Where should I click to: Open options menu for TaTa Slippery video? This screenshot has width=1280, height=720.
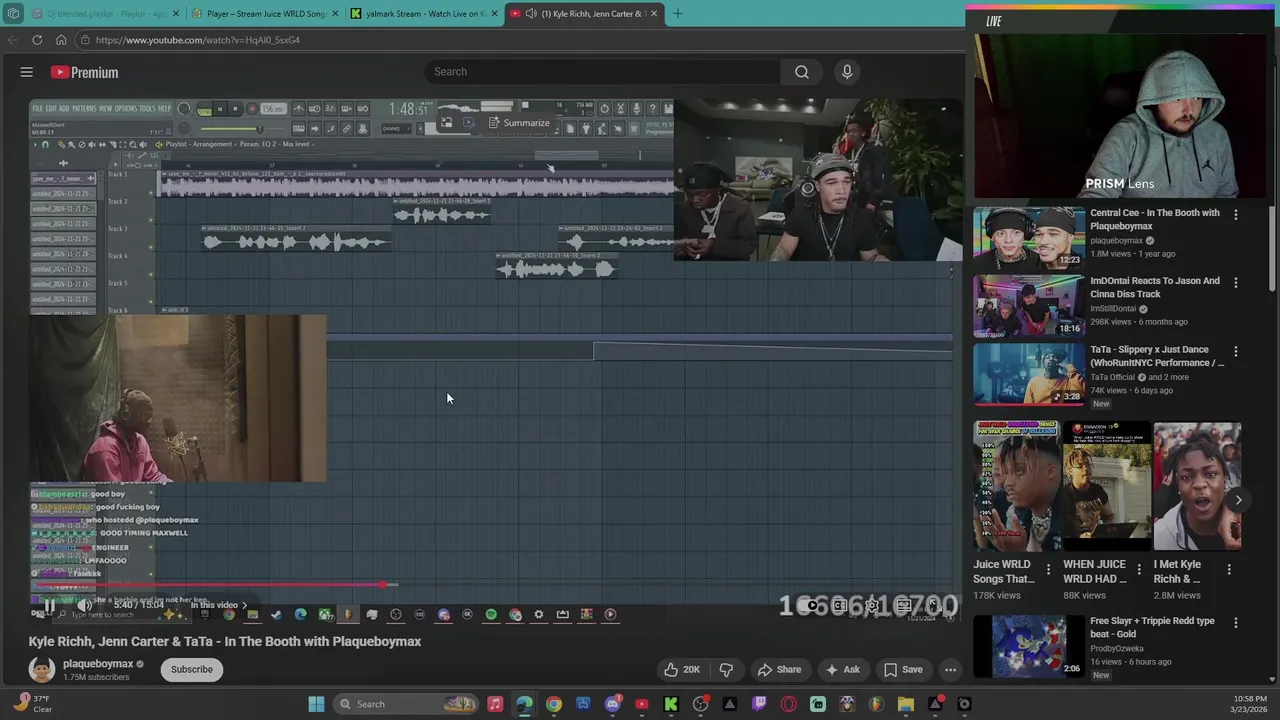point(1236,351)
